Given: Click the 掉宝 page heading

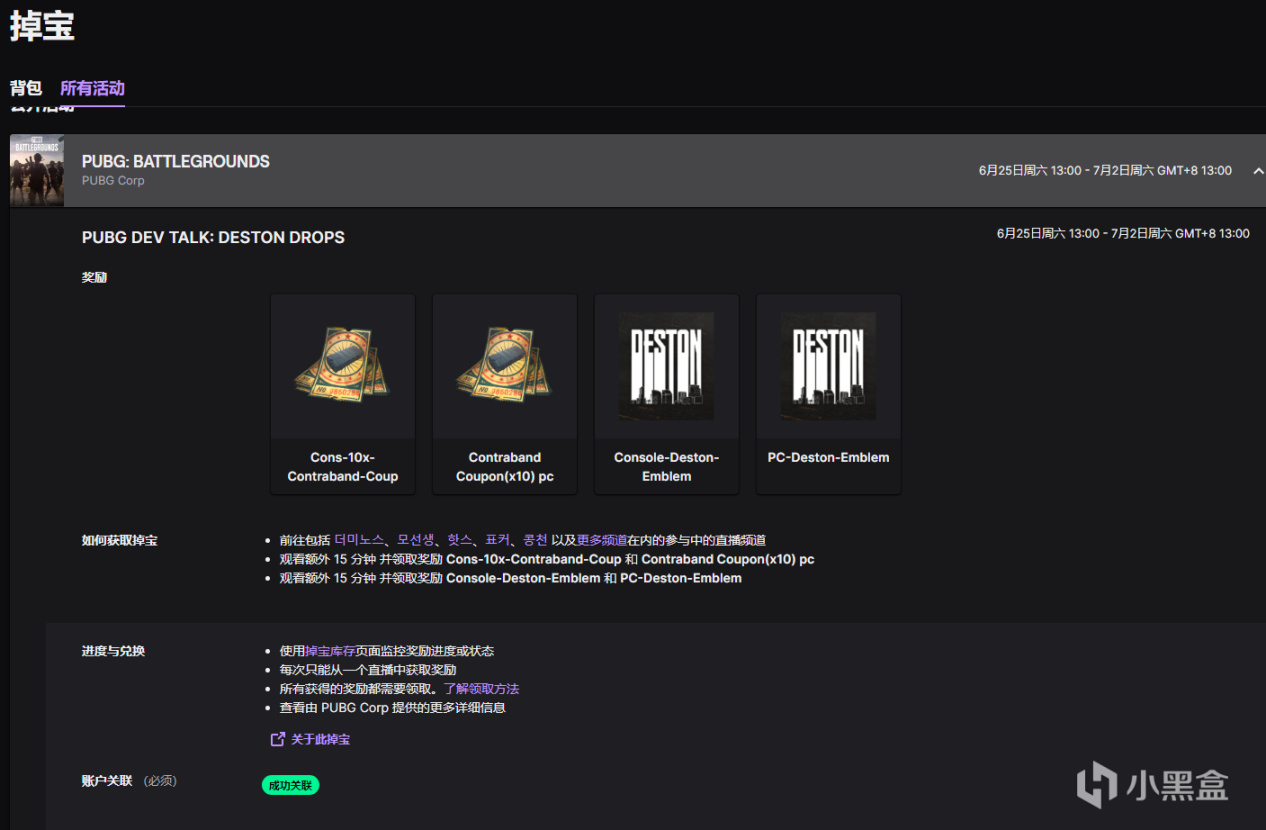Looking at the screenshot, I should (42, 27).
